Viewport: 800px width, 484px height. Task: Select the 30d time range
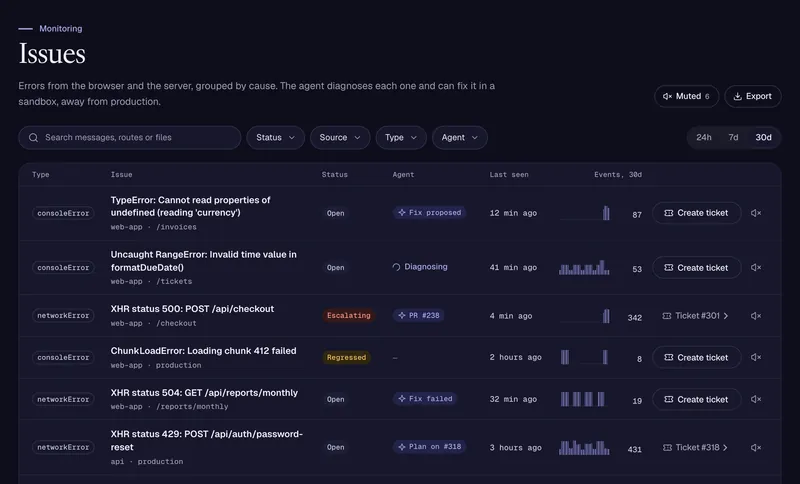click(763, 138)
